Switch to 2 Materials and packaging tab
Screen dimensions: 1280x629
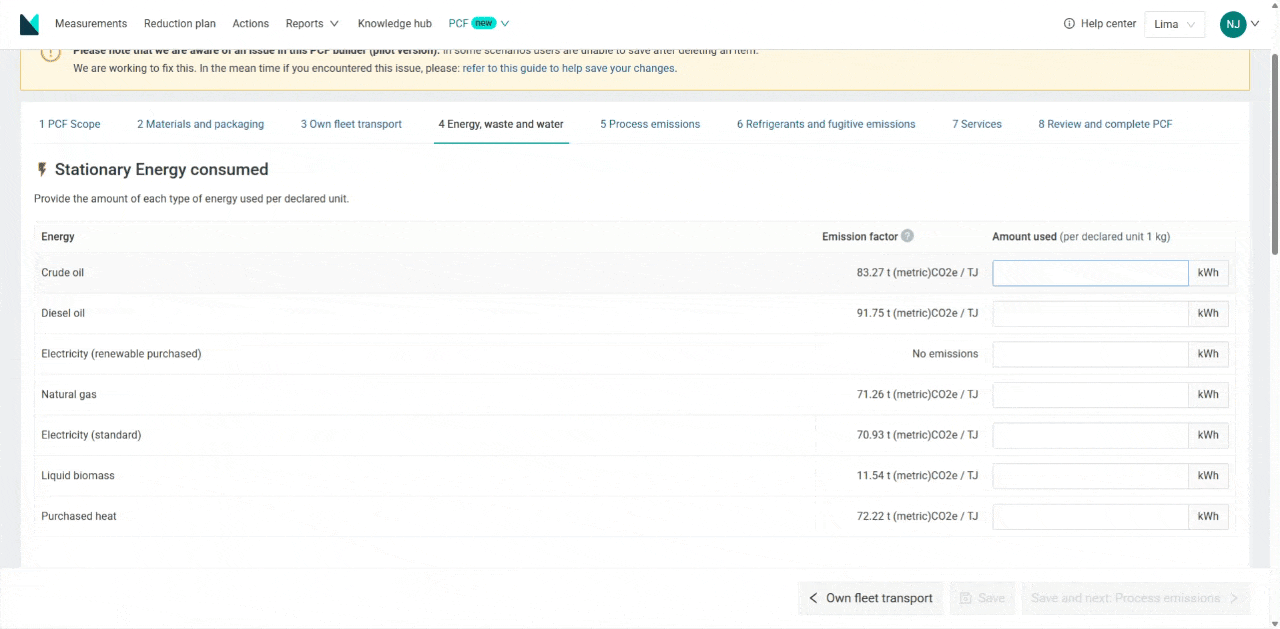(x=201, y=124)
